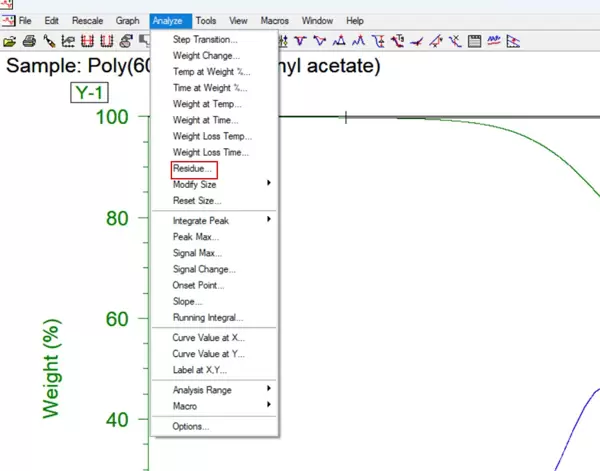Select Onset Point... in the menu

tap(198, 285)
